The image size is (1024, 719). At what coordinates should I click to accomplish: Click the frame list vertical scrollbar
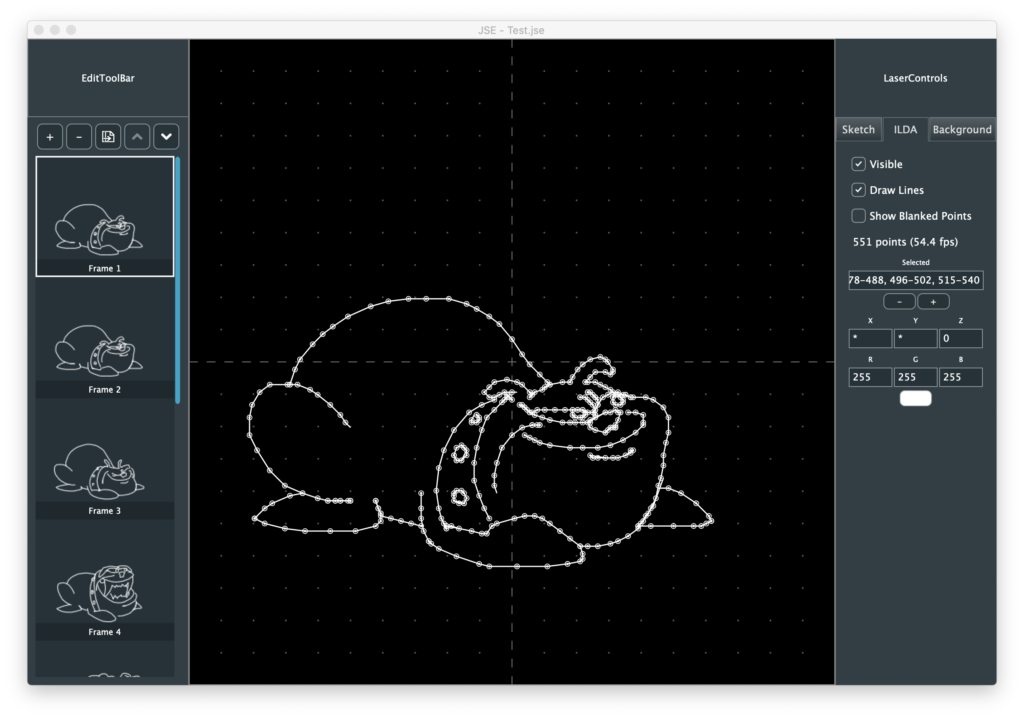pos(178,280)
